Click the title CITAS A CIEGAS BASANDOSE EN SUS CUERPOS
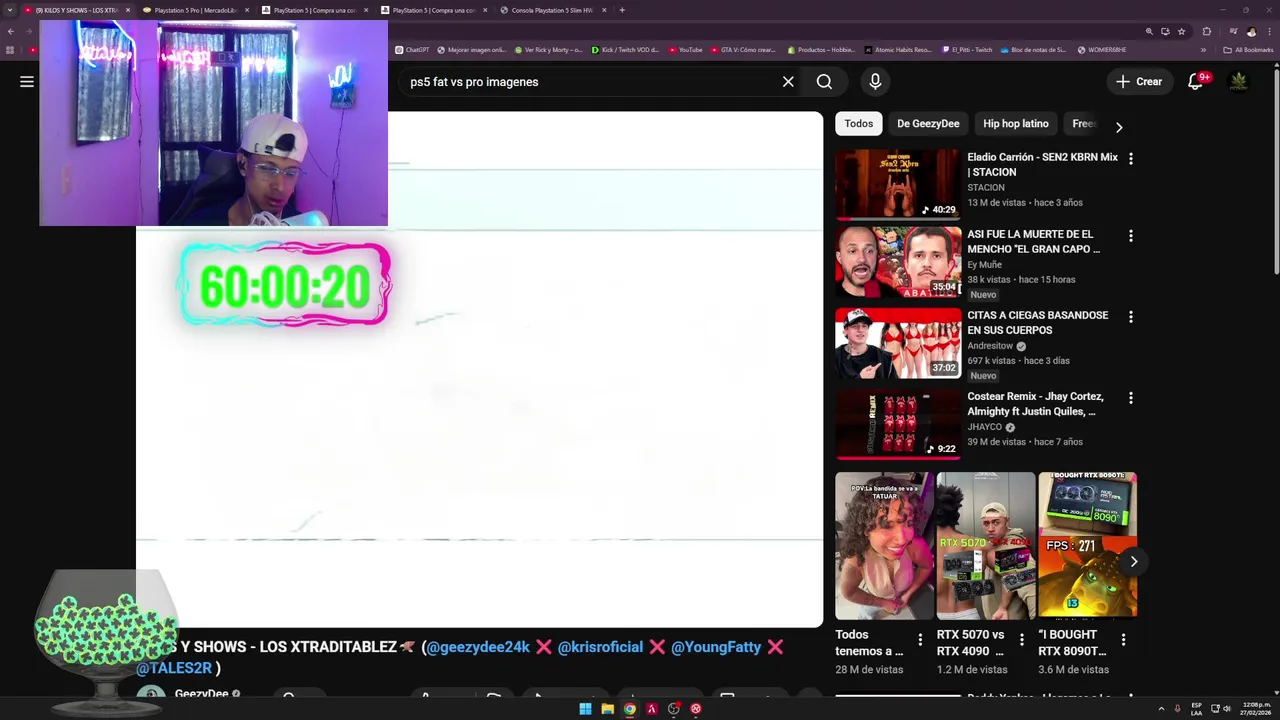Screen dimensions: 1280x720 click(1037, 323)
